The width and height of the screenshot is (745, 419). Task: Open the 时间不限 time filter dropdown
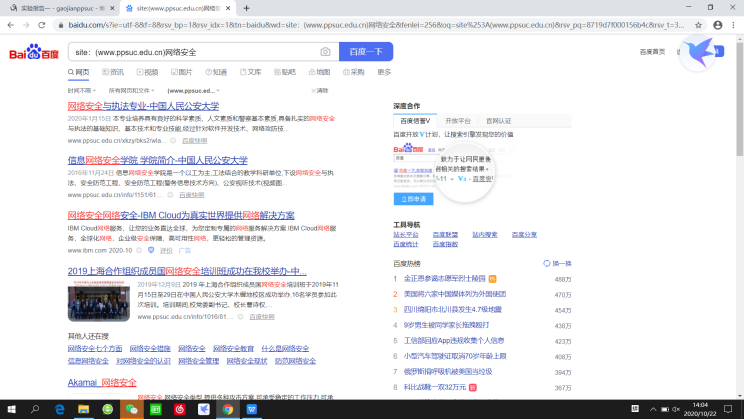(81, 90)
